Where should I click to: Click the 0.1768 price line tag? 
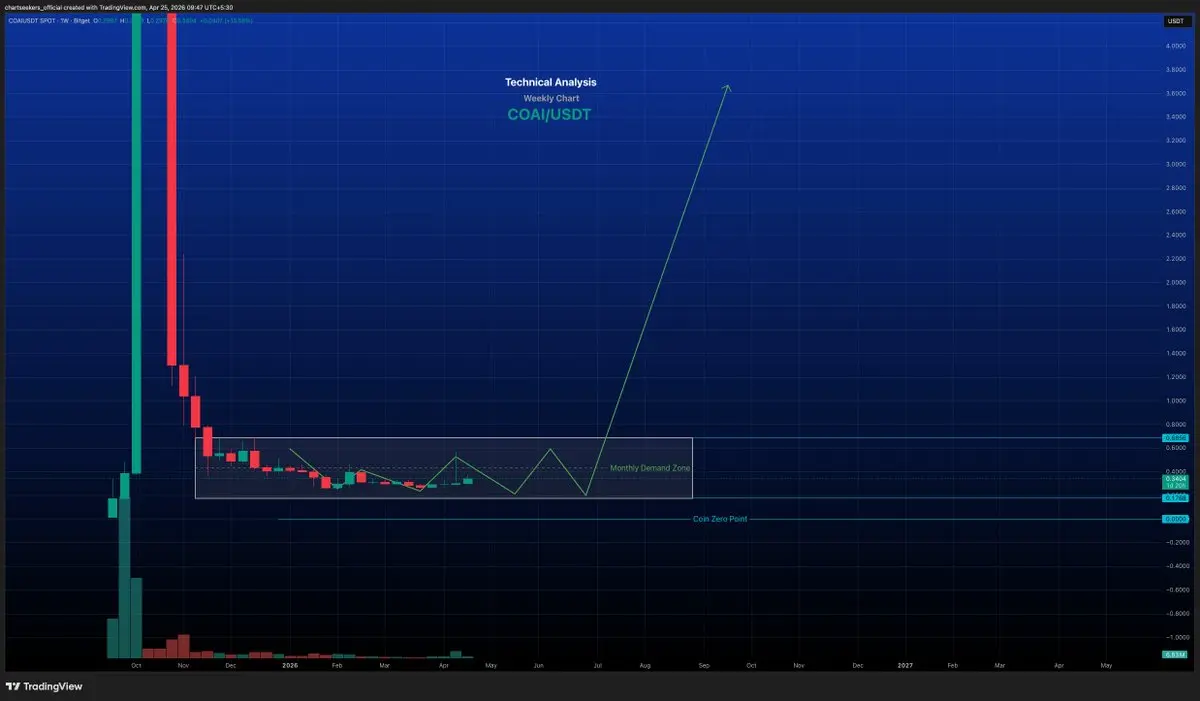[x=1174, y=498]
